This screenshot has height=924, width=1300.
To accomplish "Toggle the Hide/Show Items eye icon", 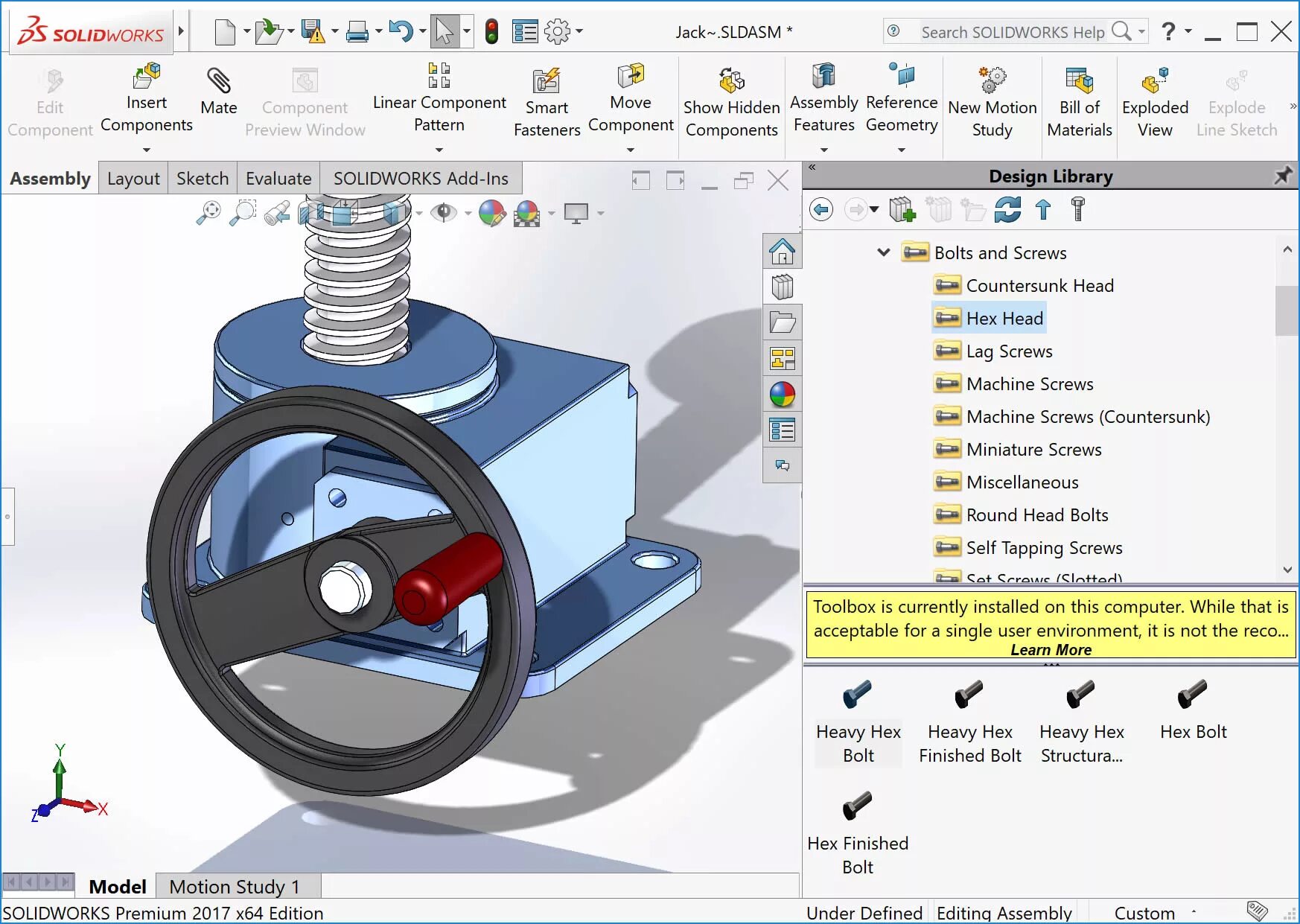I will click(445, 213).
